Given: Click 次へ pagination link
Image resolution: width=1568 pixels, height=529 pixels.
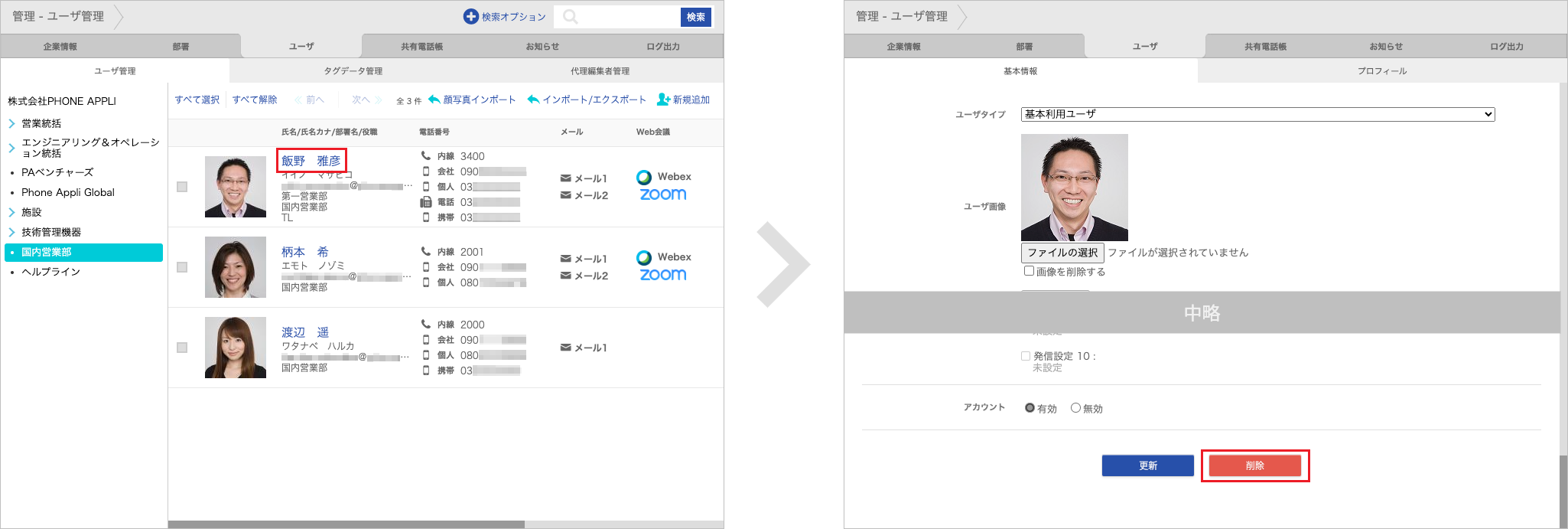Looking at the screenshot, I should 366,100.
